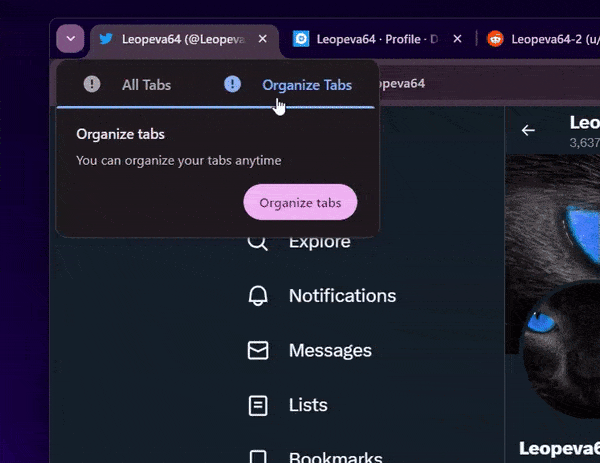Viewport: 600px width, 463px height.
Task: Click the Notifications bell icon
Action: [258, 296]
